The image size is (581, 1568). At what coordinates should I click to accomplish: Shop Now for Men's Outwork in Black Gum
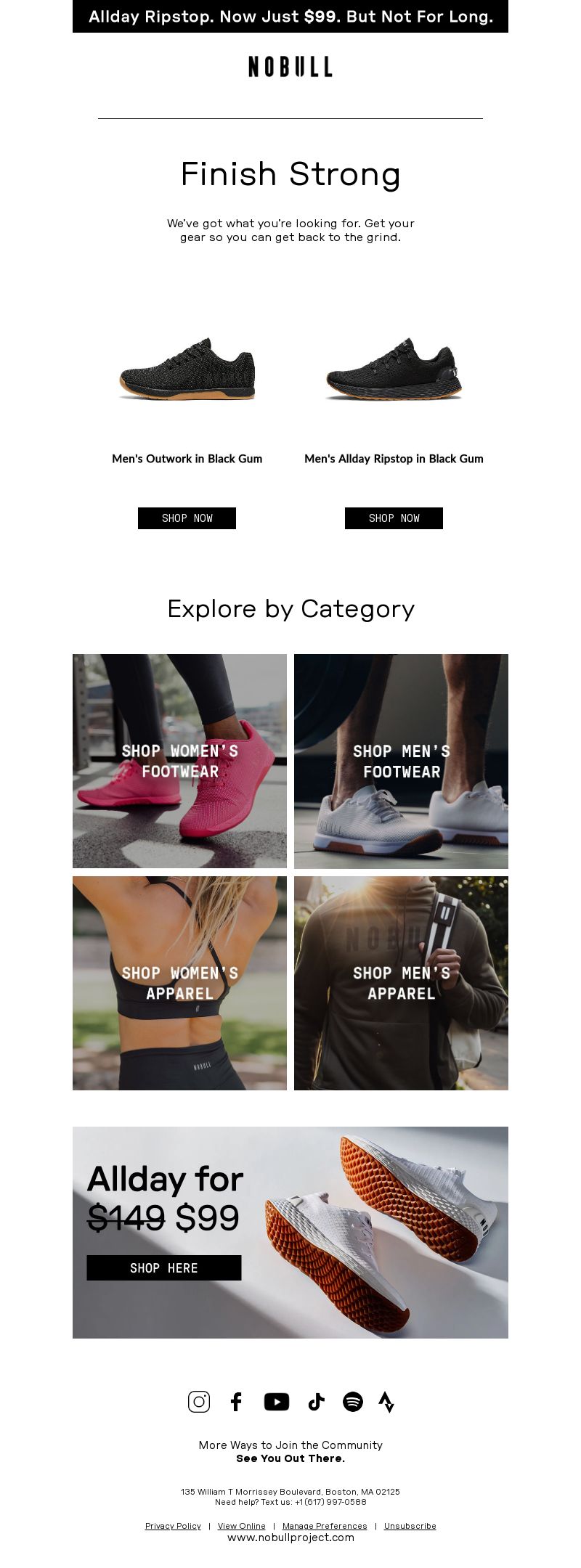click(x=187, y=518)
